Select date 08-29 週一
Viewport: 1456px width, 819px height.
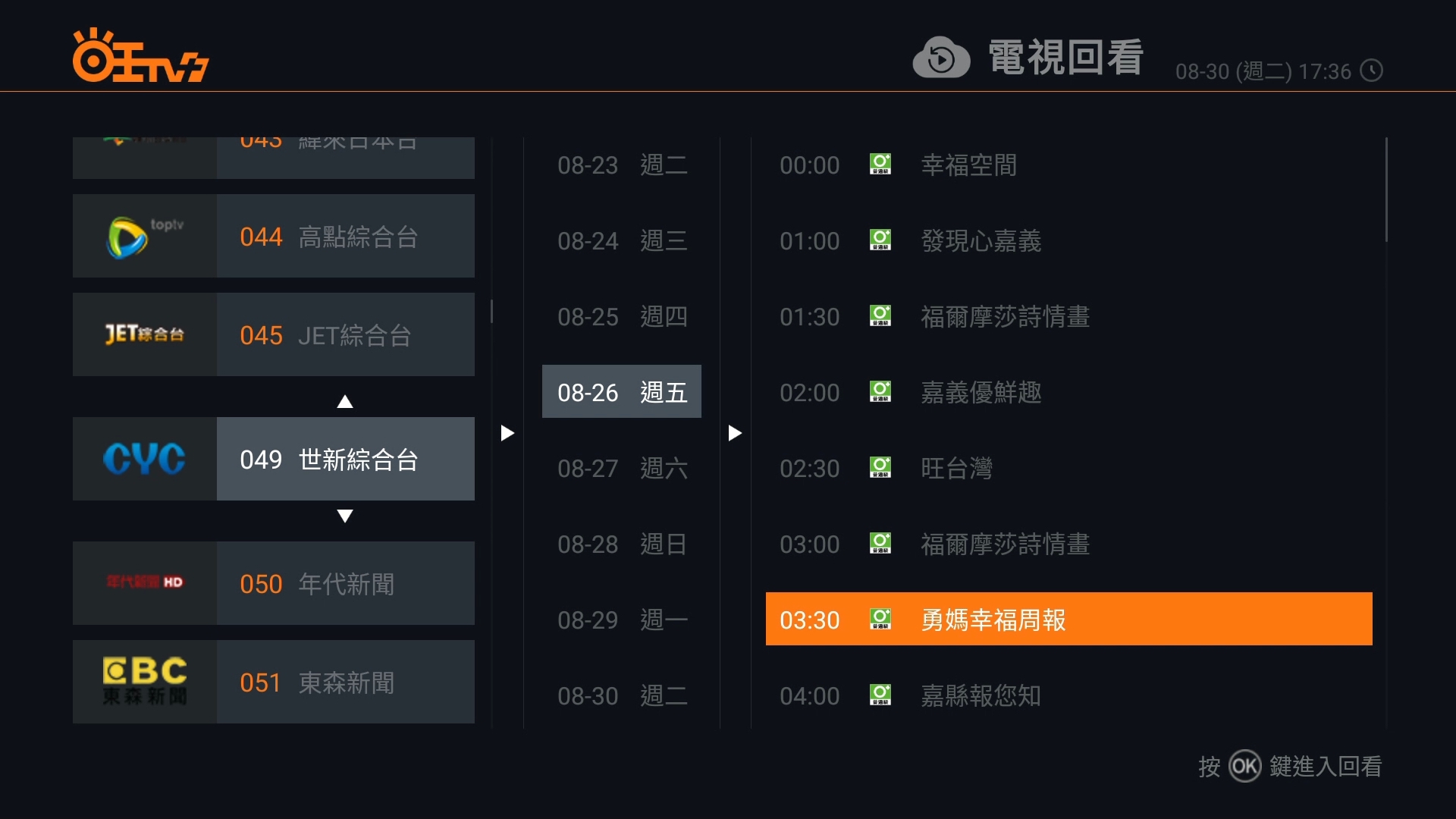[622, 620]
